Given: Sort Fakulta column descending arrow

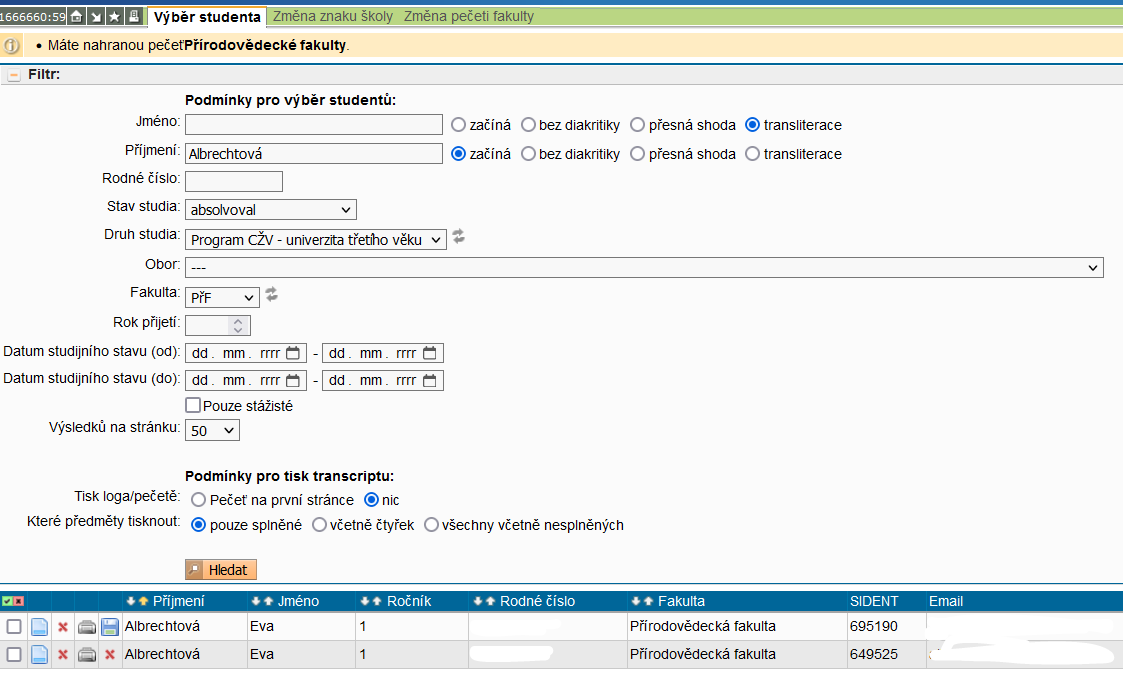Looking at the screenshot, I should 636,601.
